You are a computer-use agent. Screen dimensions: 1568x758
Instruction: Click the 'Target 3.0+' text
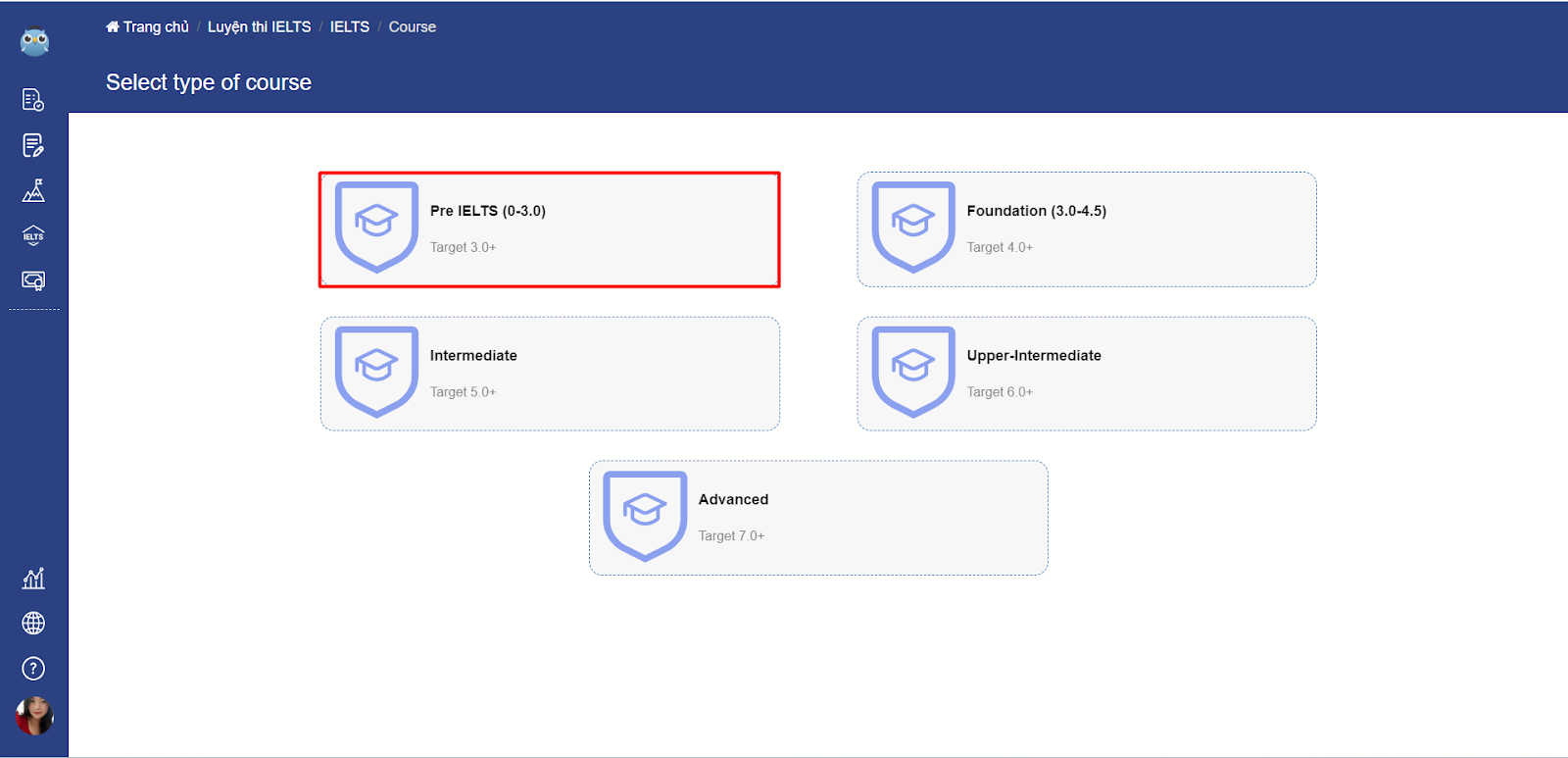[x=463, y=247]
